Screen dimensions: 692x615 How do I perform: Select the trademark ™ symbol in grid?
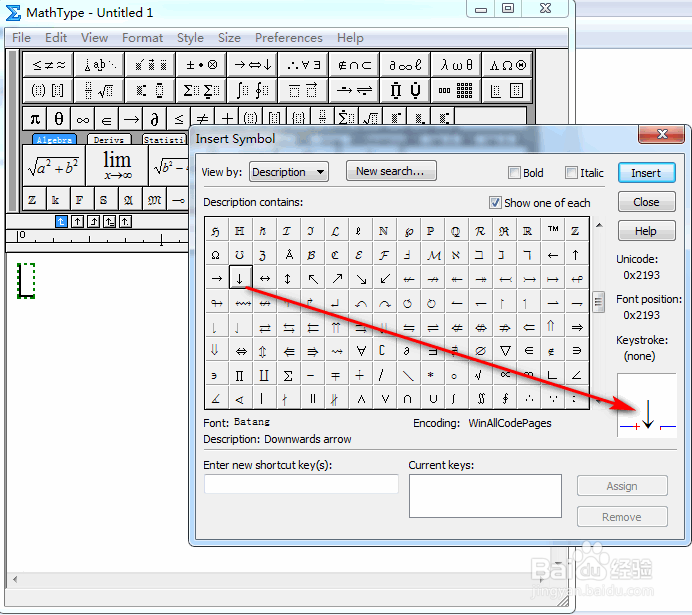[x=553, y=230]
